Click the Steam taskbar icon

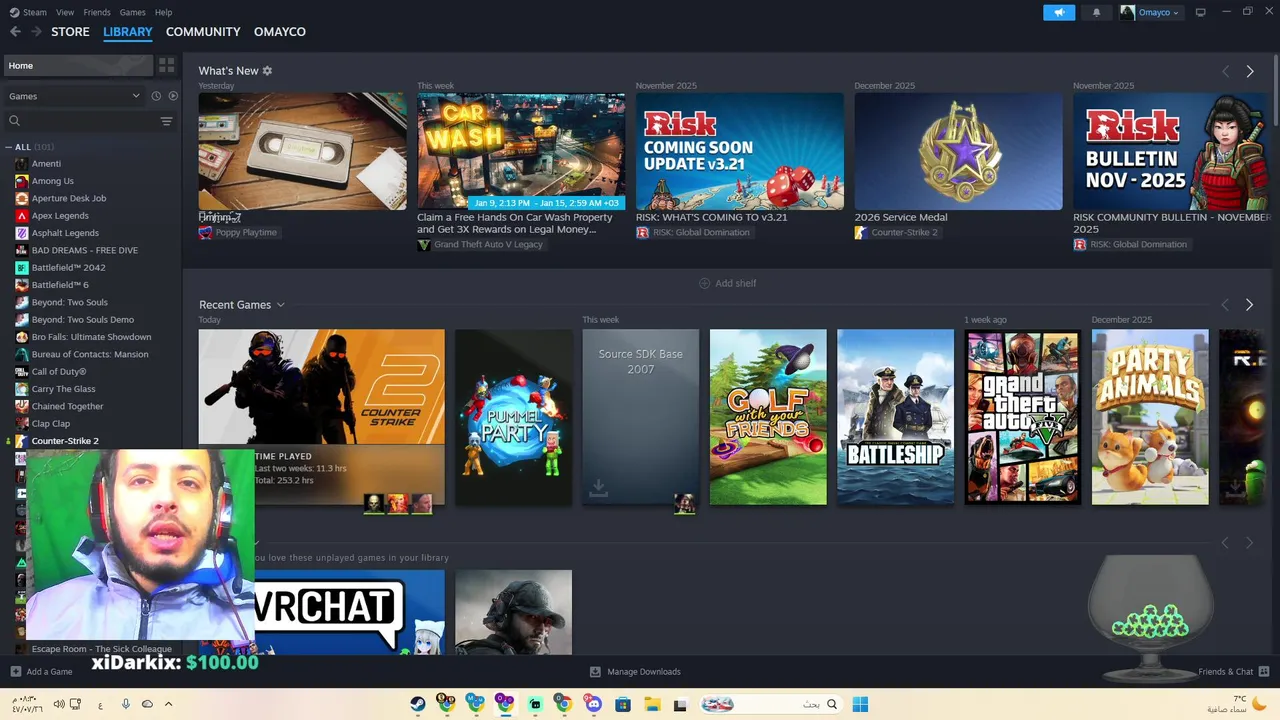[418, 704]
